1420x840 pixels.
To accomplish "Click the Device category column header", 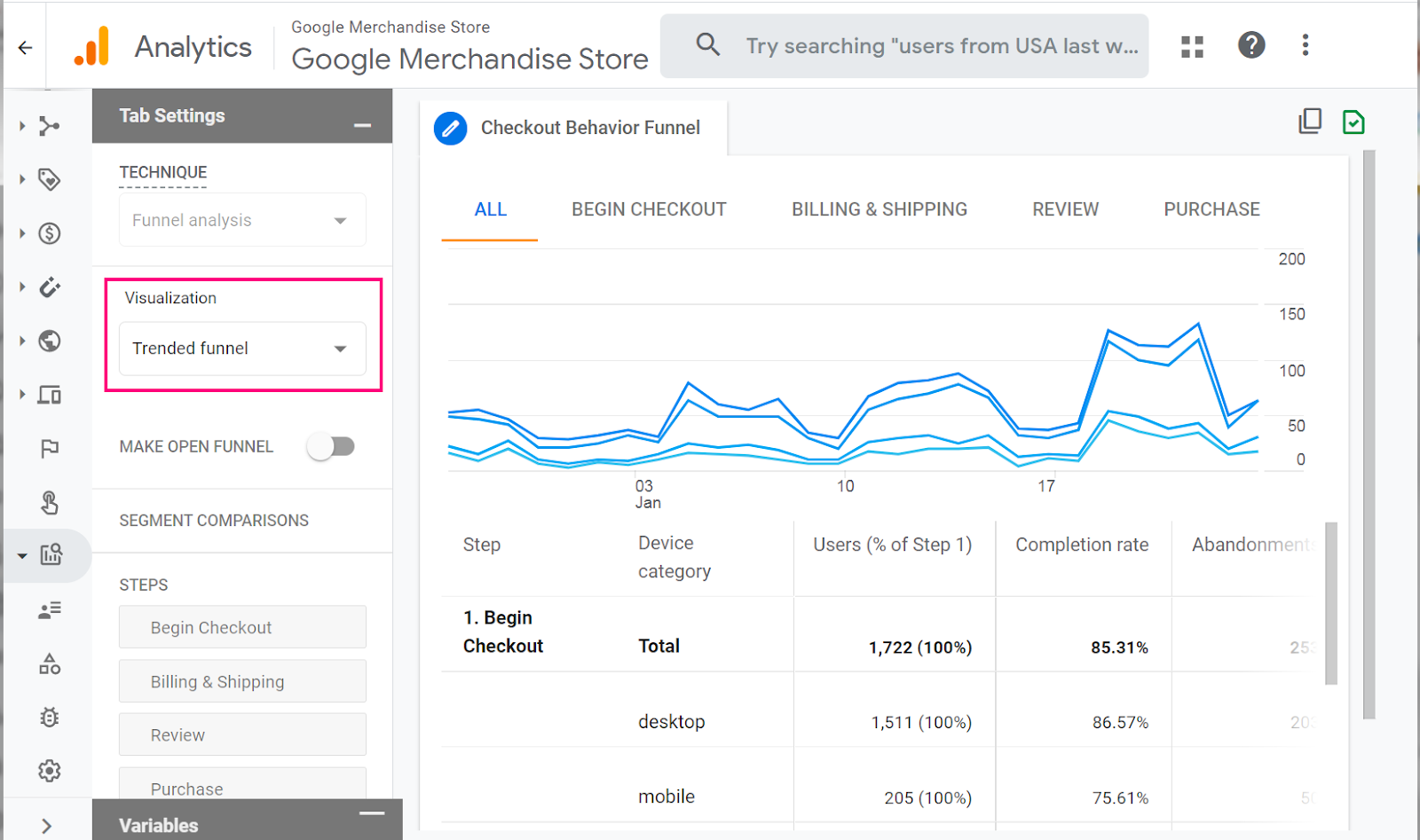I will pyautogui.click(x=674, y=557).
